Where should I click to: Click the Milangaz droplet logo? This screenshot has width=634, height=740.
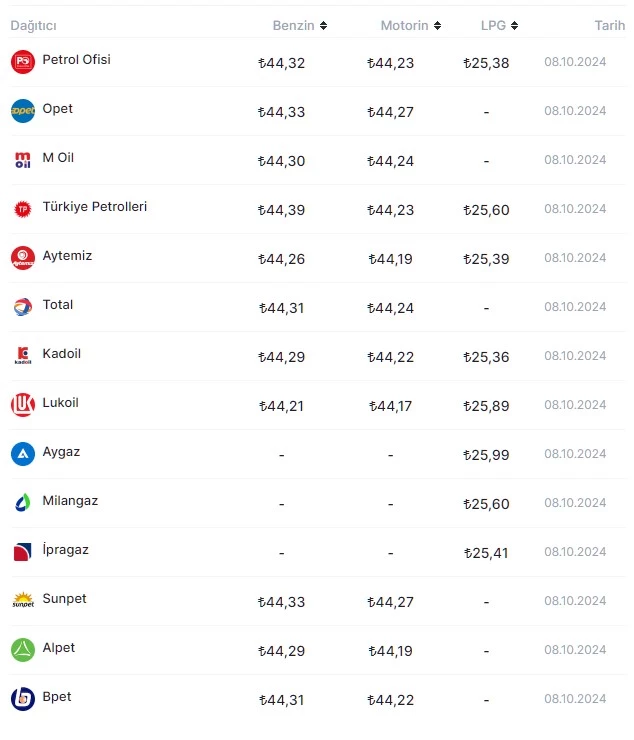pos(22,503)
